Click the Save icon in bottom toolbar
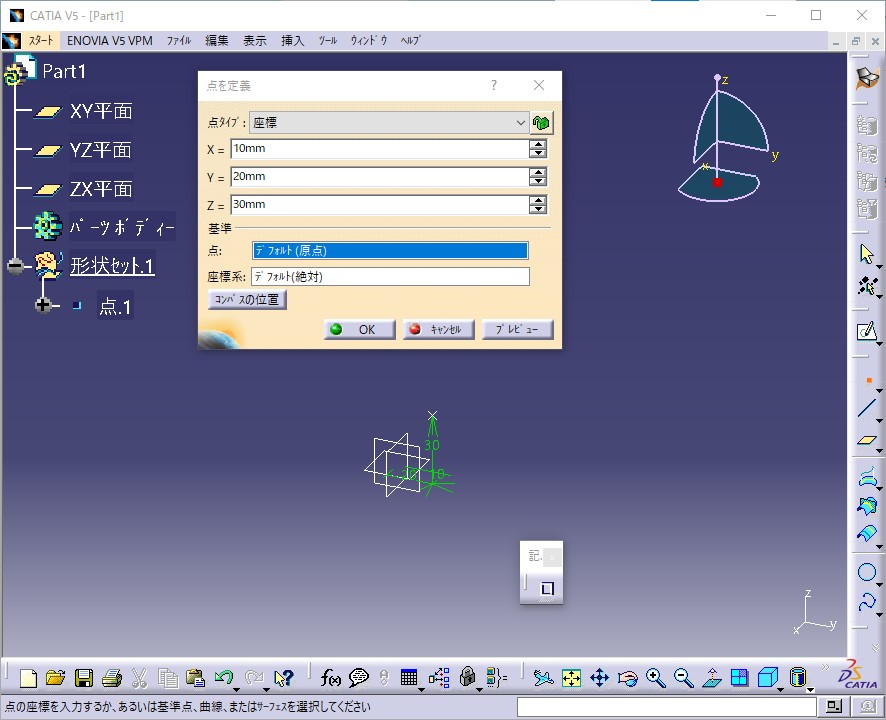Image resolution: width=886 pixels, height=720 pixels. point(84,678)
